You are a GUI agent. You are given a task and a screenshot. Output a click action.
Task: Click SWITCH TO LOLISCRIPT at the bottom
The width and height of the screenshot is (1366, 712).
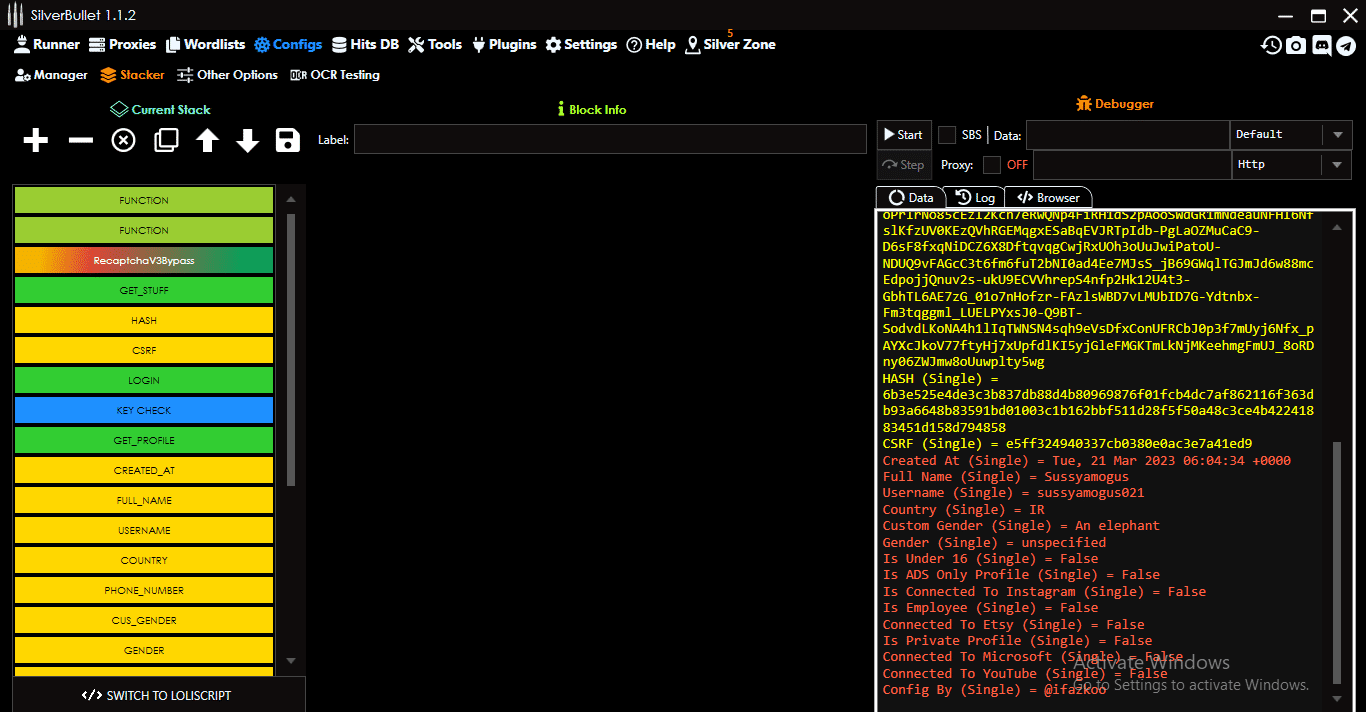pyautogui.click(x=158, y=693)
